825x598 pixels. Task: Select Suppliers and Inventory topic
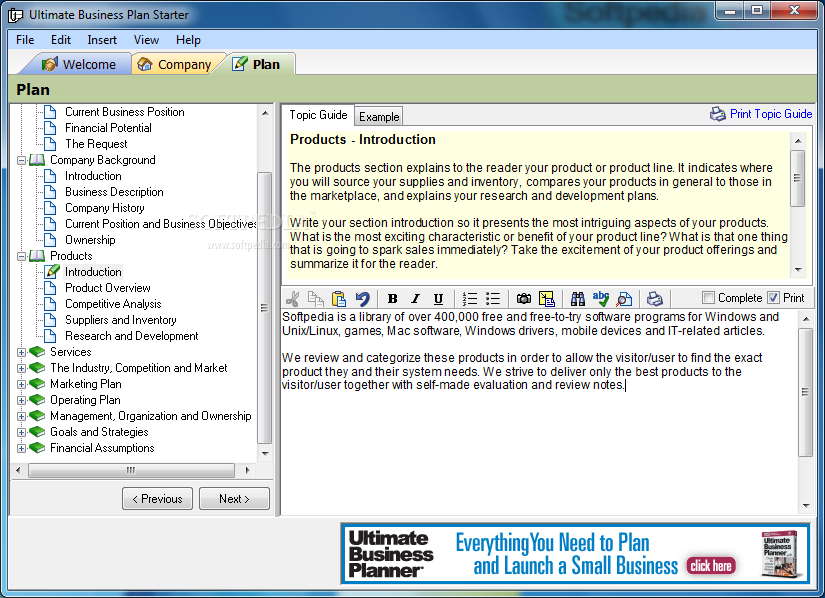click(120, 320)
